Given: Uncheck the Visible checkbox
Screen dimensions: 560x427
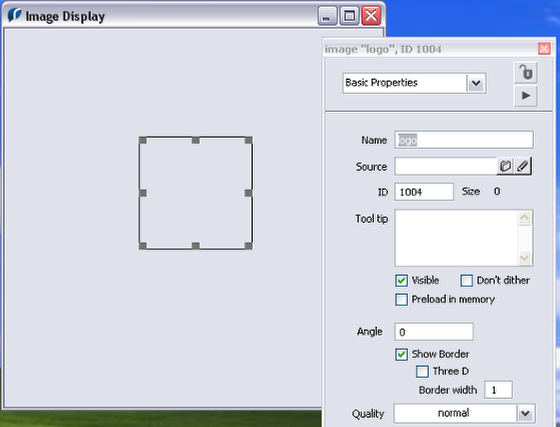Looking at the screenshot, I should [x=401, y=281].
